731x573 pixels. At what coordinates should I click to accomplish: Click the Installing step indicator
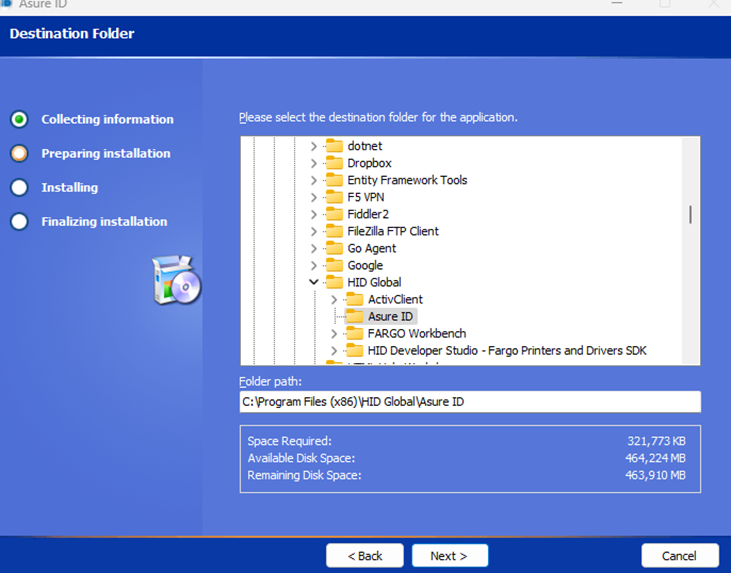tap(19, 187)
